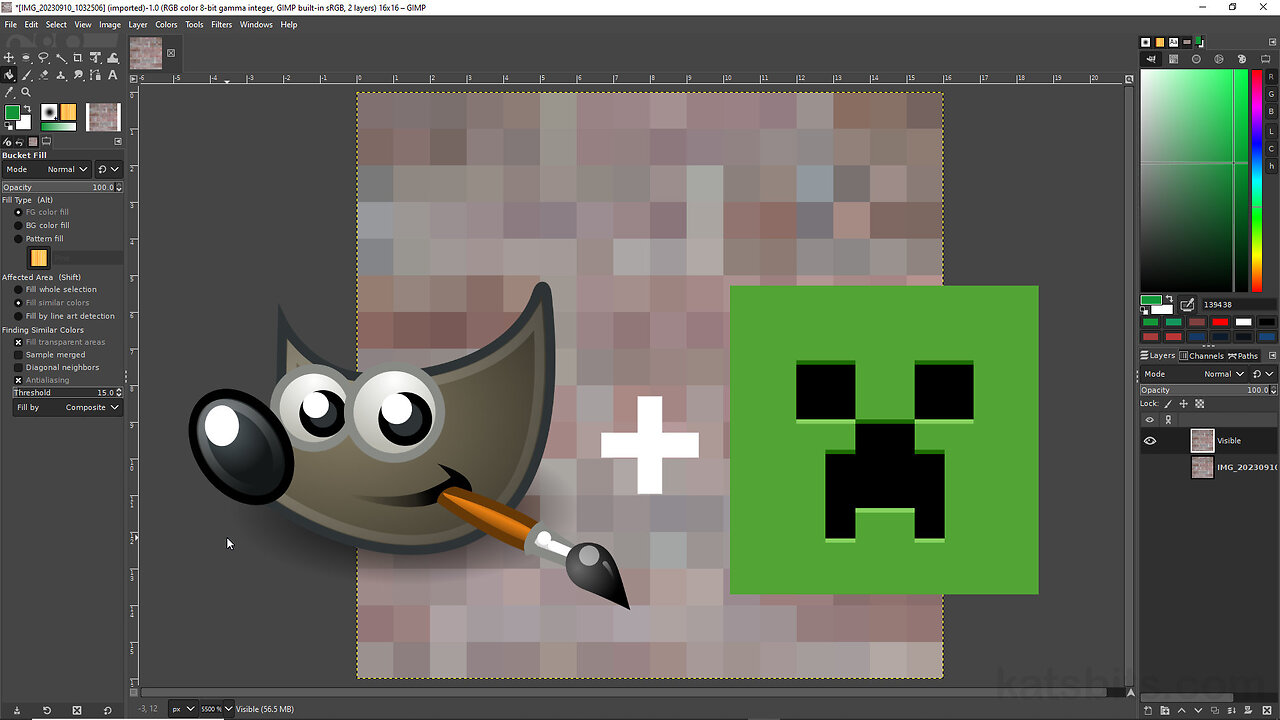The width and height of the screenshot is (1280, 720).
Task: Select the Crop tool
Action: click(78, 58)
